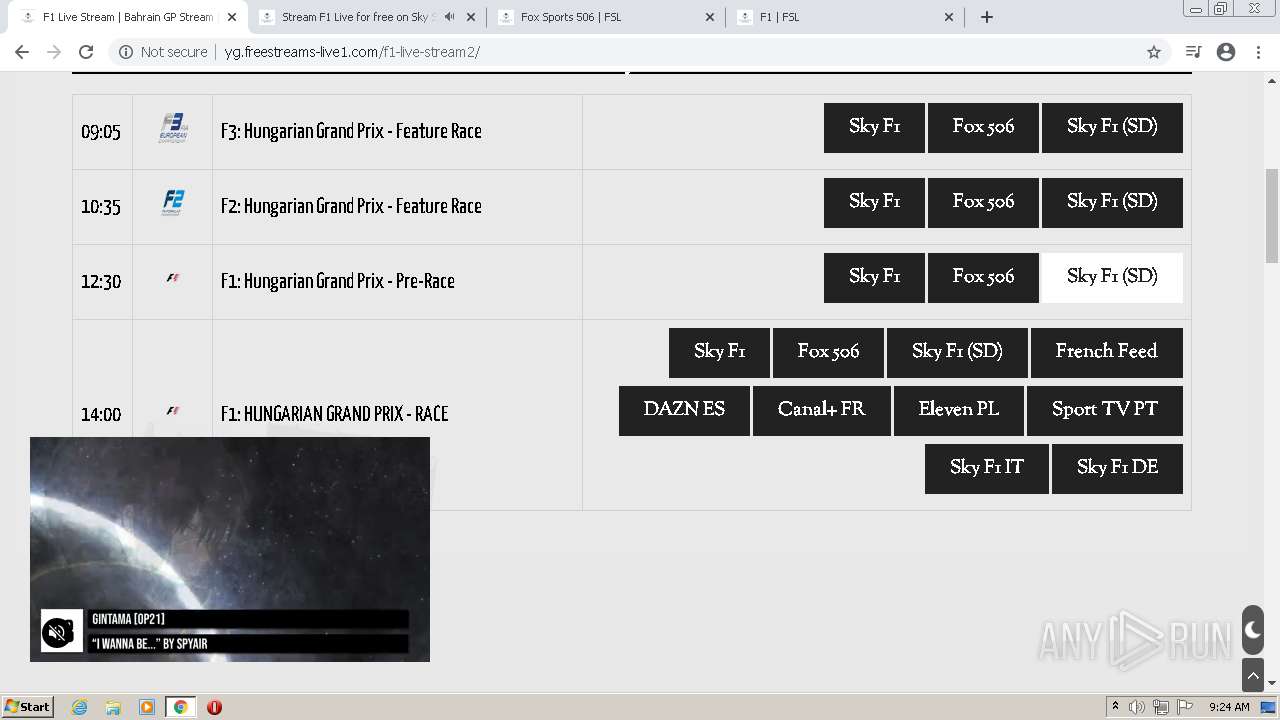The image size is (1280, 720).
Task: View site info for Not secure page
Action: point(163,52)
